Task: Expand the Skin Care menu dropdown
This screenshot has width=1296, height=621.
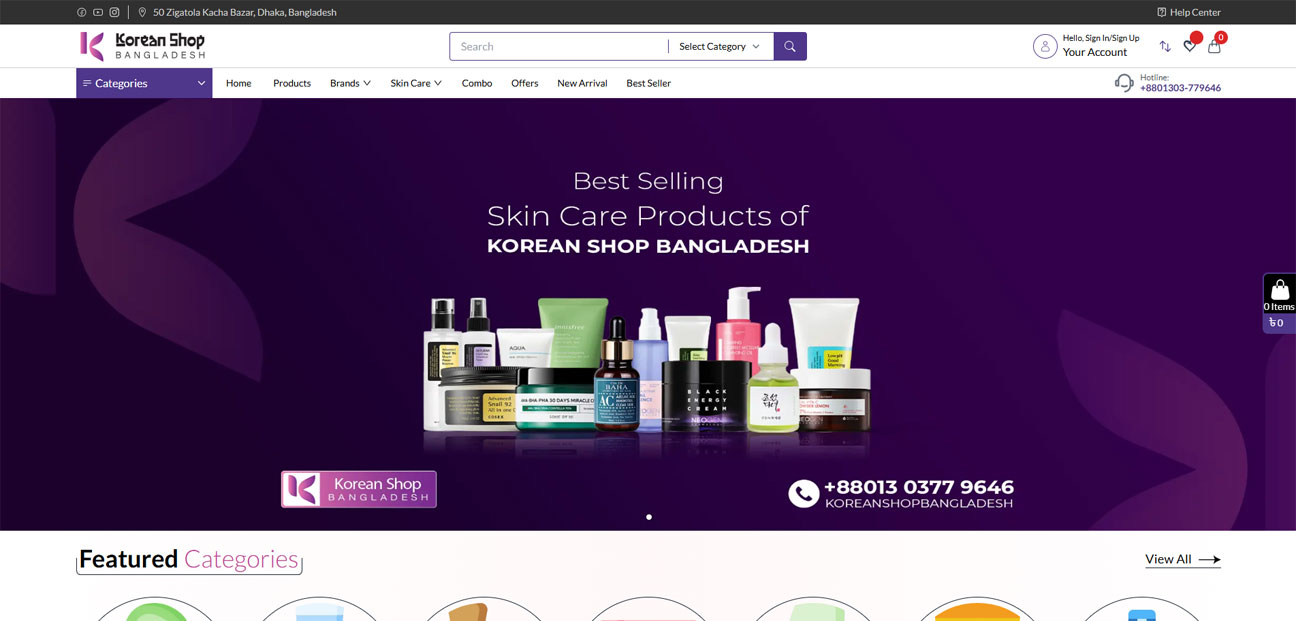Action: (x=416, y=83)
